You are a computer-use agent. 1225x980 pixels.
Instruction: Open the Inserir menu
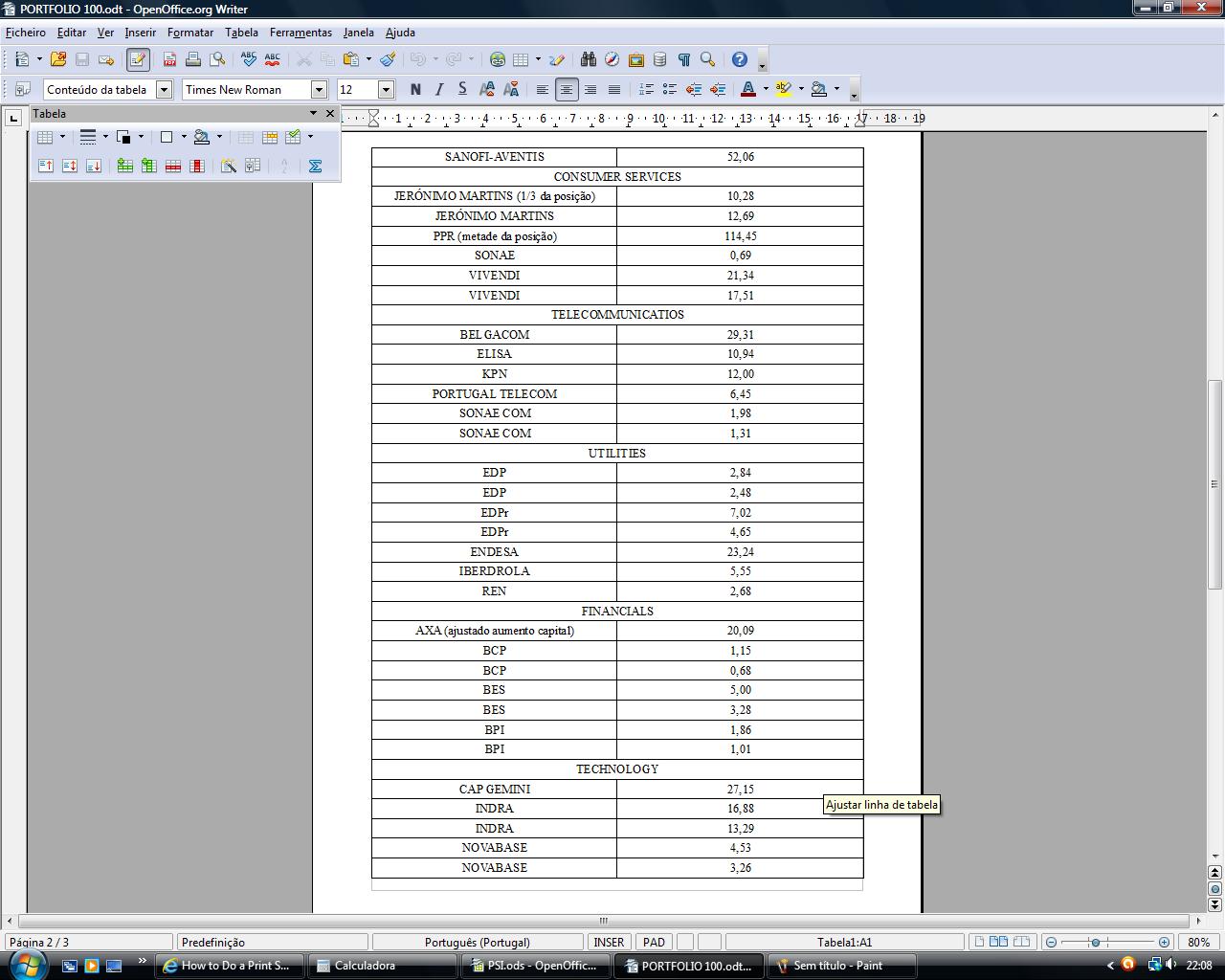click(x=141, y=33)
